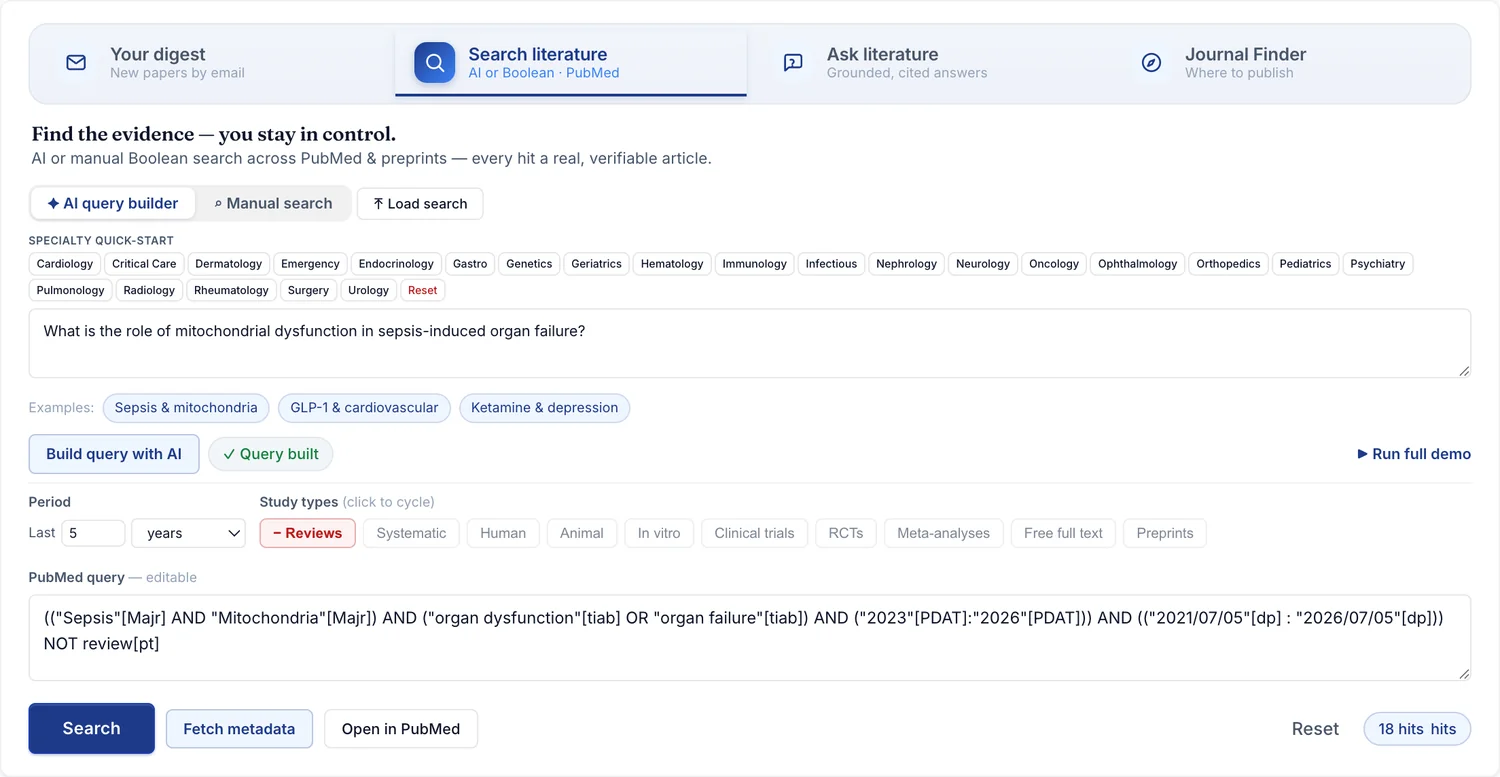
Task: Select the Psychiatry specialty chip
Action: [1377, 264]
